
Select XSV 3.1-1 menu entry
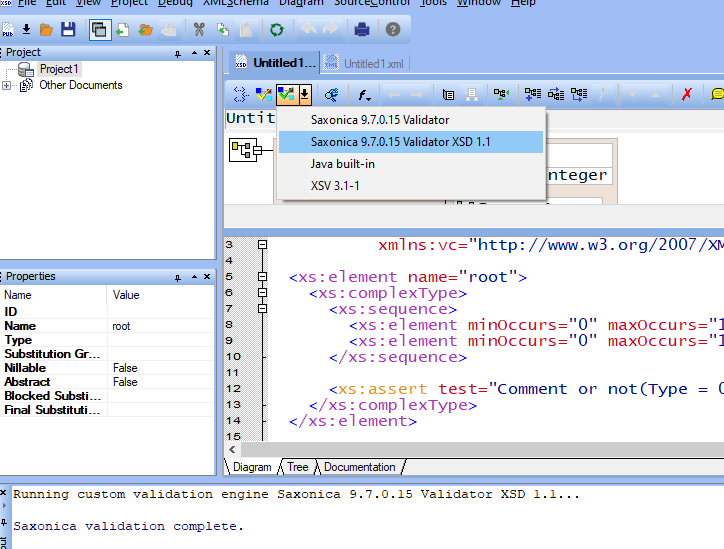coord(334,186)
